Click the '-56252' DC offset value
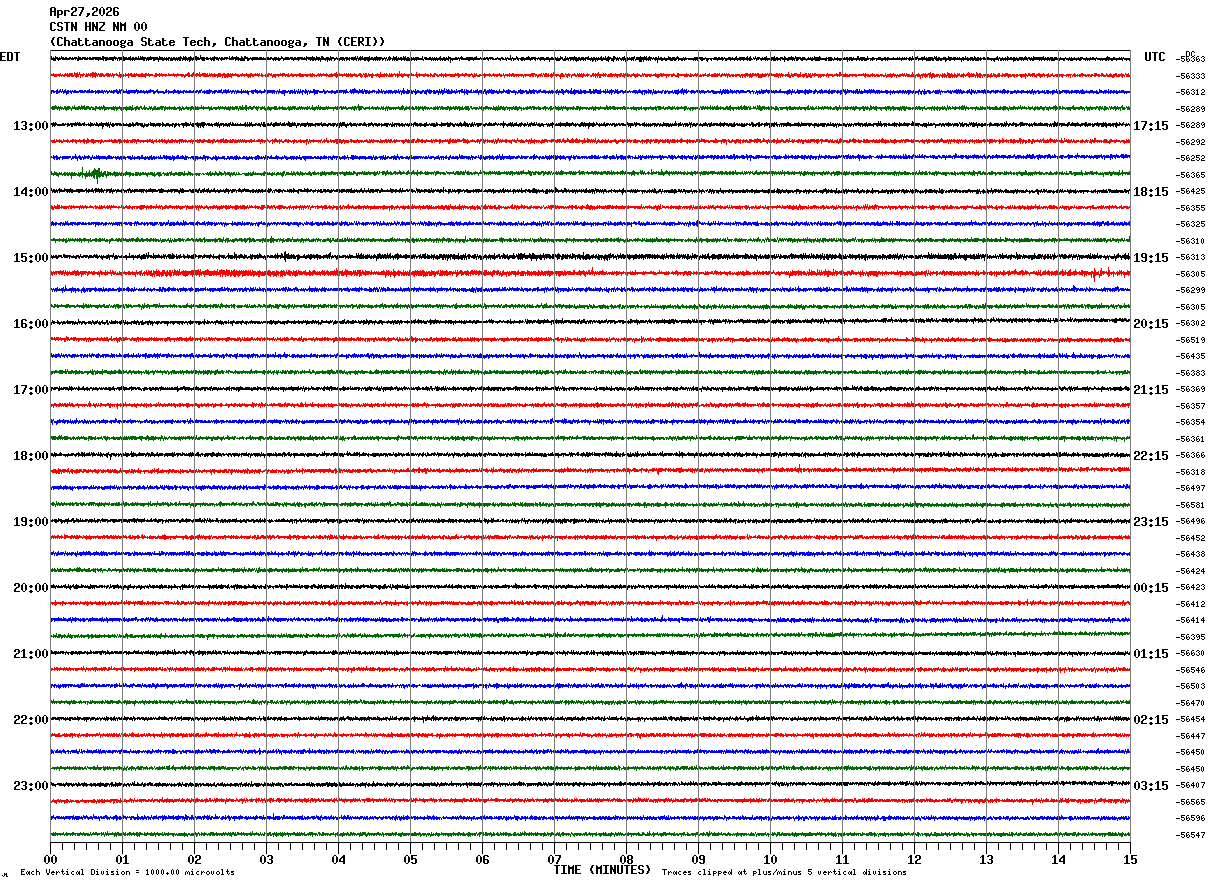The height and width of the screenshot is (886, 1210). click(1190, 158)
